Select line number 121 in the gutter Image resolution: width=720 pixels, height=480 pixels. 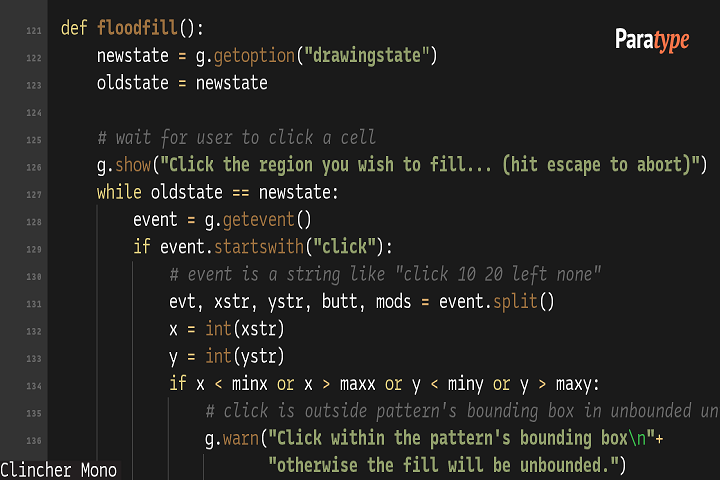[x=33, y=31]
